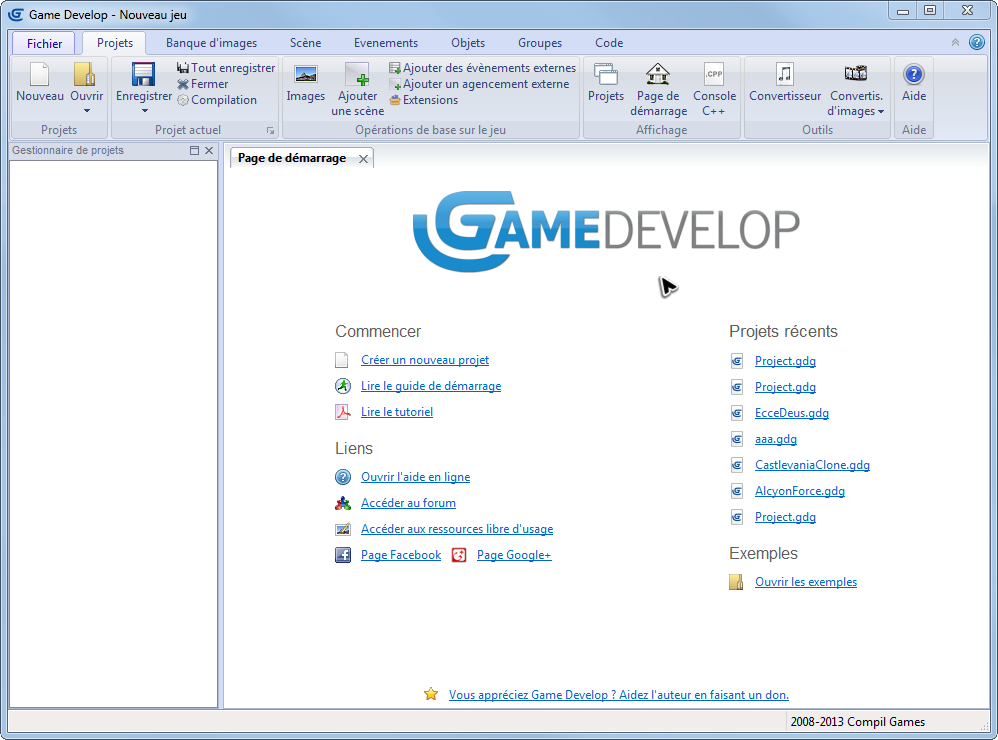Viewport: 998px width, 740px height.
Task: Click the PDF icon beside Lire le tutoriel
Action: click(342, 412)
